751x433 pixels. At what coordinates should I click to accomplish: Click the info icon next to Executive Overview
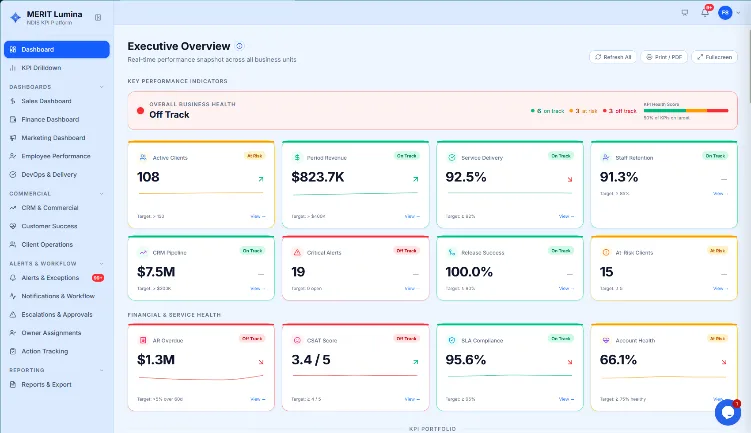pyautogui.click(x=239, y=46)
